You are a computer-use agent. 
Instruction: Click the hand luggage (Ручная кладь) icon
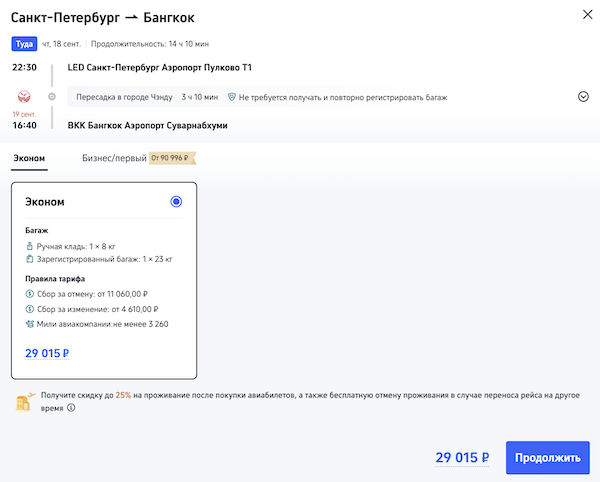pos(30,244)
